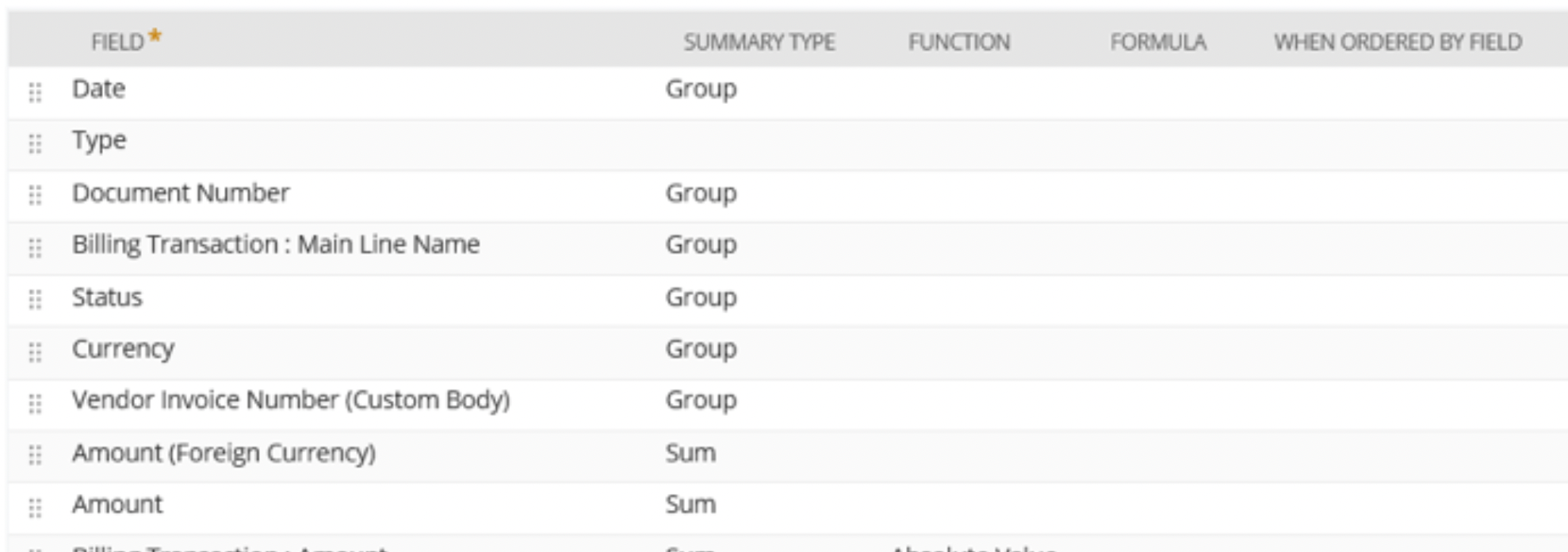Click drag handle beside Vendor Invoice Number
Image resolution: width=1568 pixels, height=552 pixels.
(x=35, y=403)
